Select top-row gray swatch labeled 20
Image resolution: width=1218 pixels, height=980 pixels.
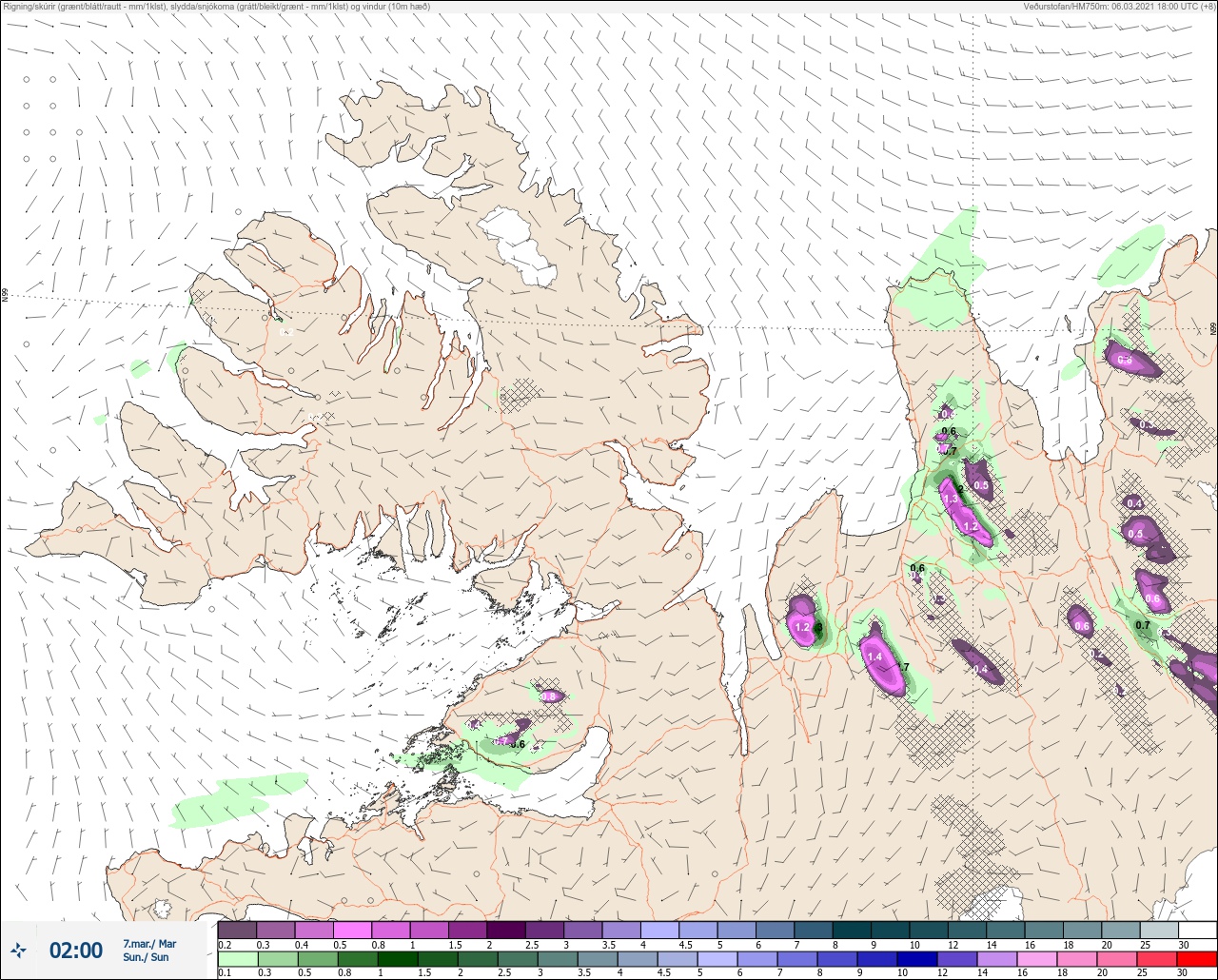pos(1121,930)
